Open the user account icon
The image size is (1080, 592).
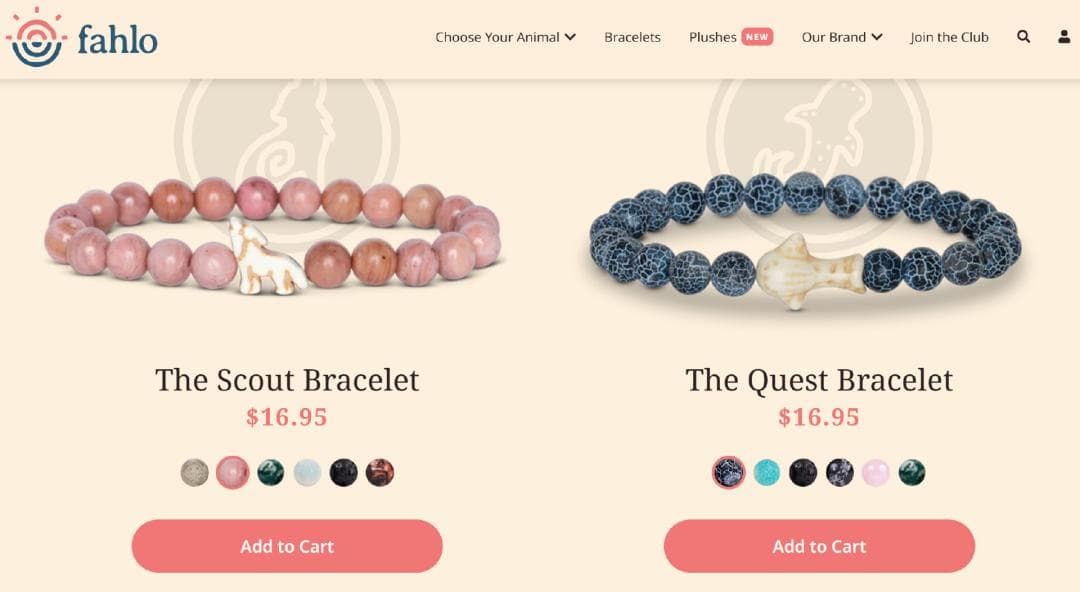click(1064, 37)
